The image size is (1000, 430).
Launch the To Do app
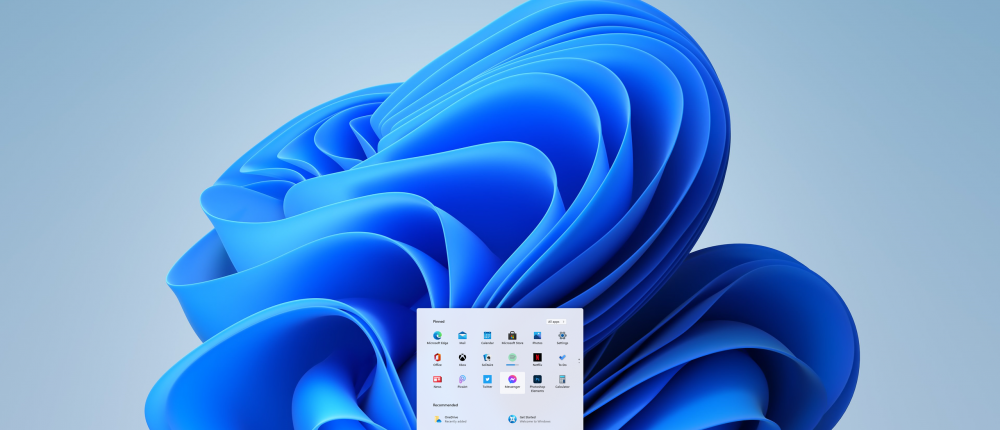coord(562,359)
